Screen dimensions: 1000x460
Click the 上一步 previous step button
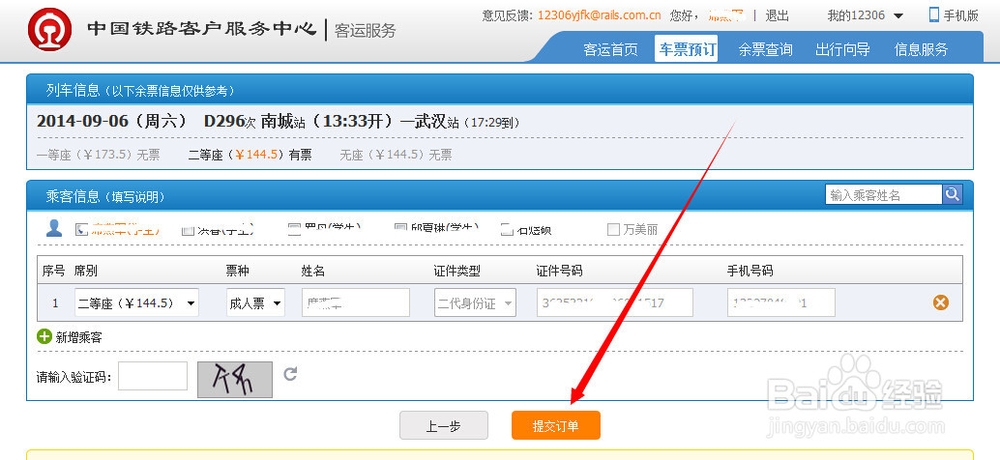443,426
